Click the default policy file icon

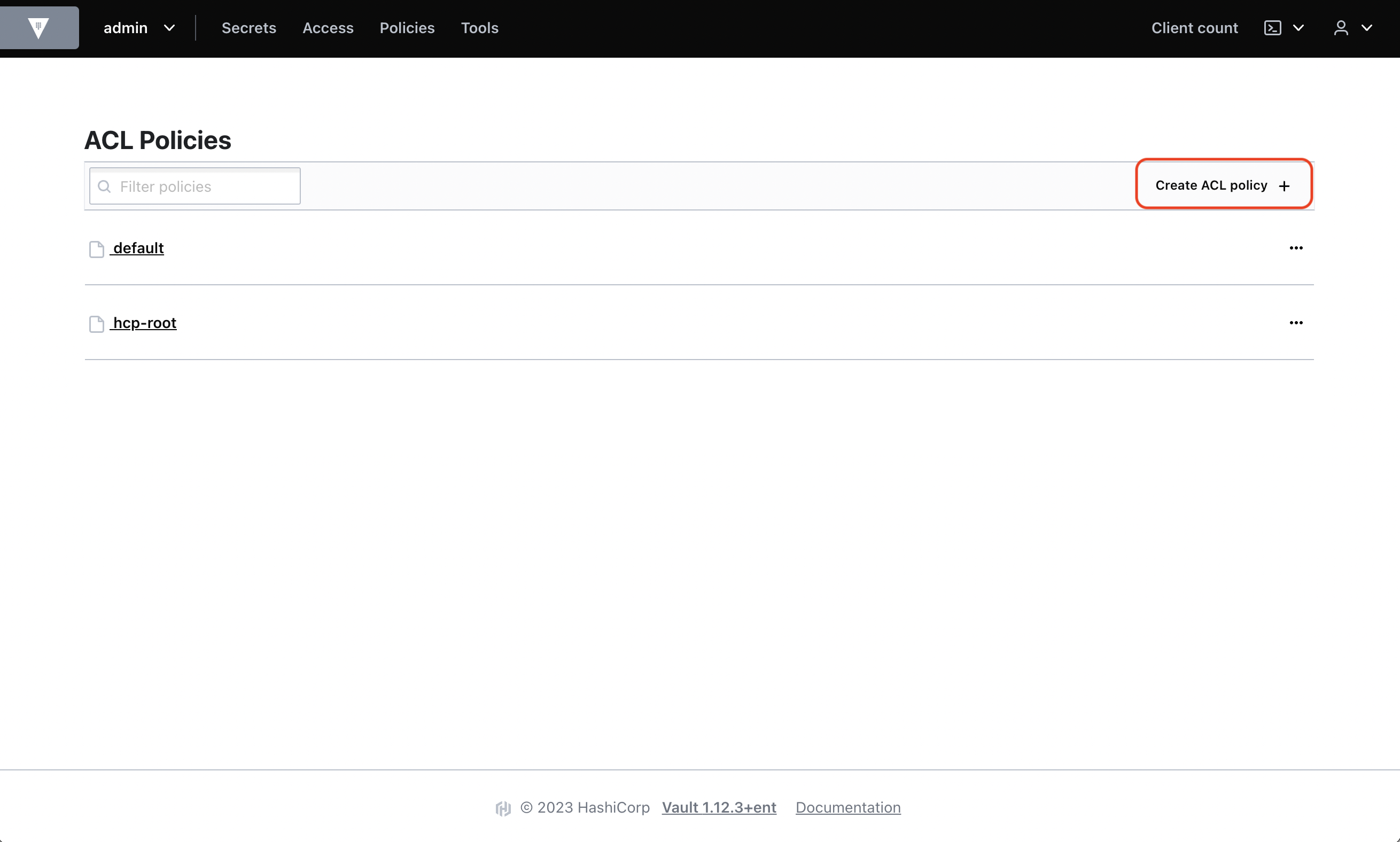[x=97, y=249]
